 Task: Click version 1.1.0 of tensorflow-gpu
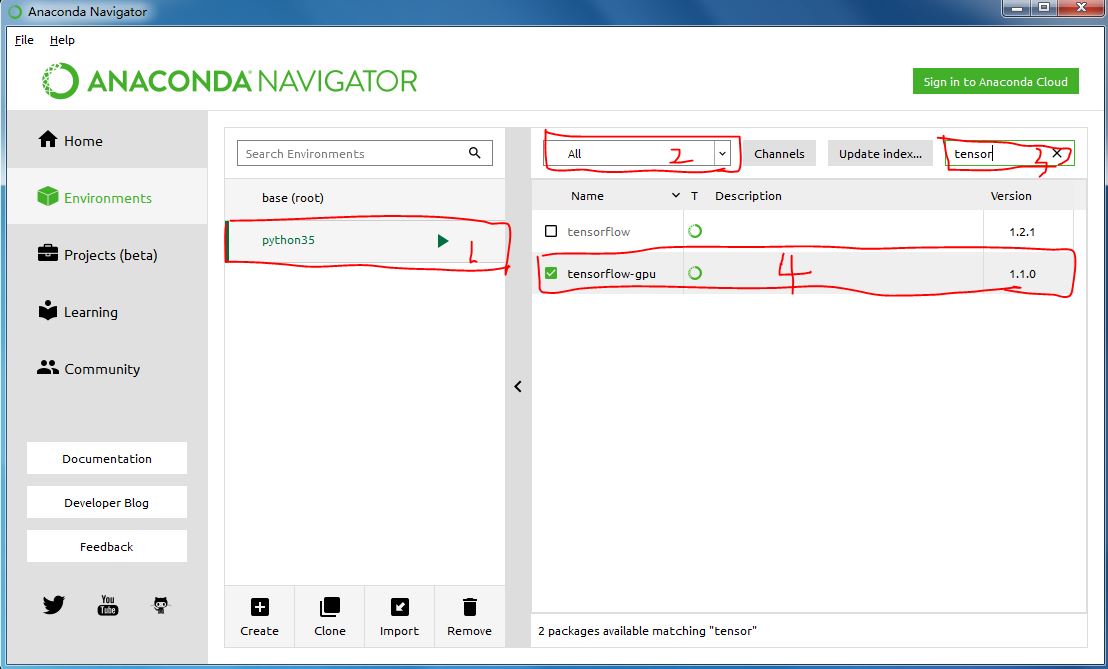pos(1022,274)
